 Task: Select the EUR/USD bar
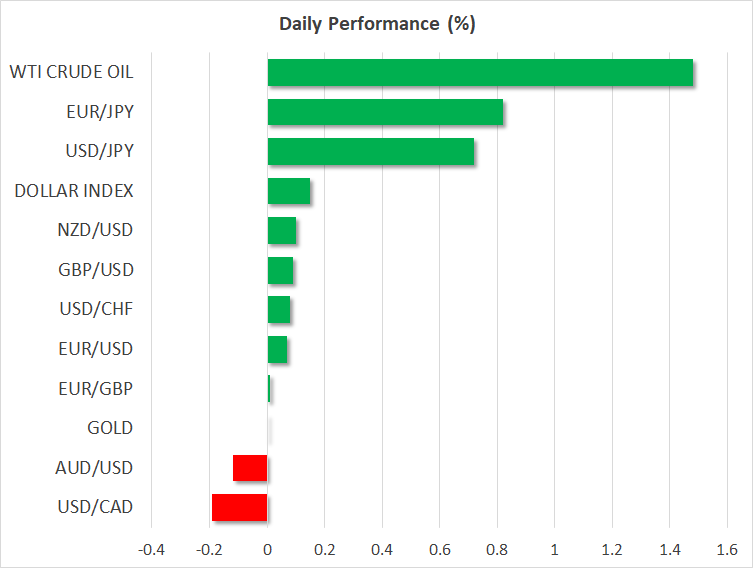pyautogui.click(x=277, y=349)
